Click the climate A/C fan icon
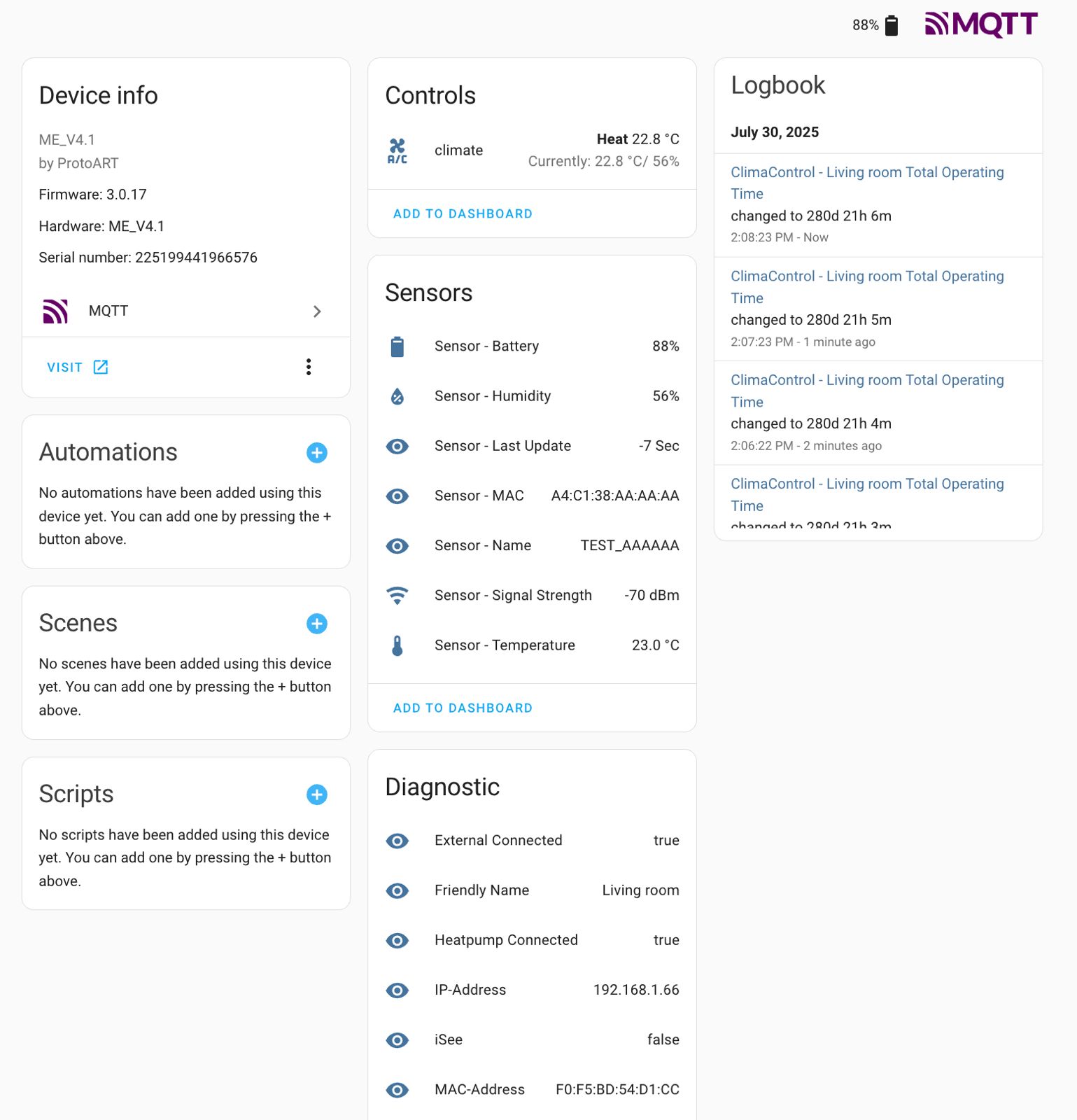Viewport: 1077px width, 1120px height. pos(397,150)
